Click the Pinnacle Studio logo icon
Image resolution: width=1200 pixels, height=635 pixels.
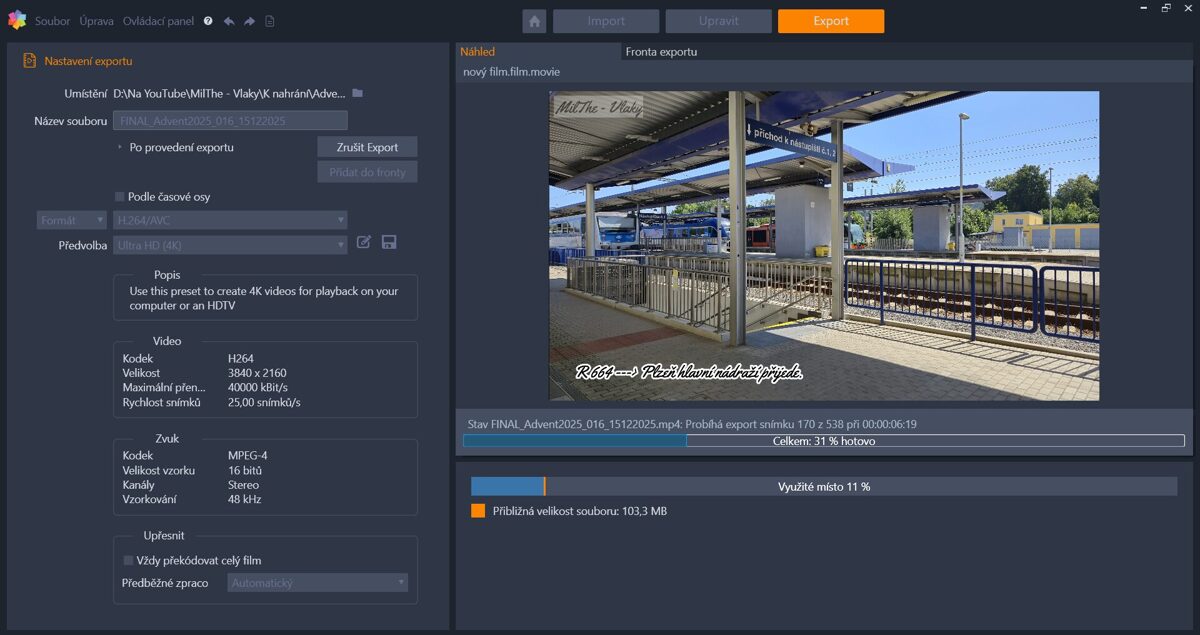(x=16, y=20)
